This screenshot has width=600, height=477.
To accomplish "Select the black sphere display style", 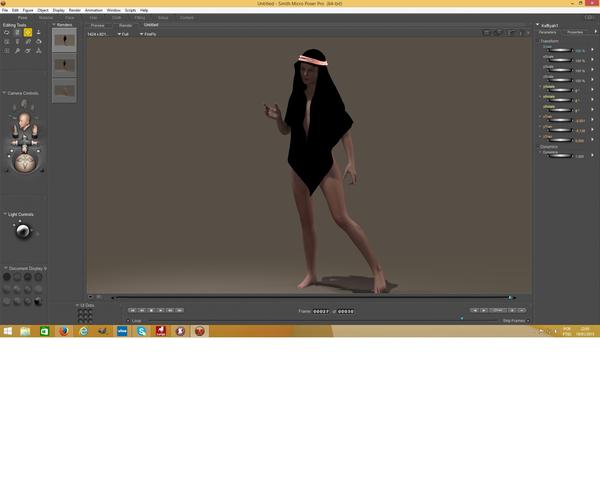I will [x=38, y=301].
